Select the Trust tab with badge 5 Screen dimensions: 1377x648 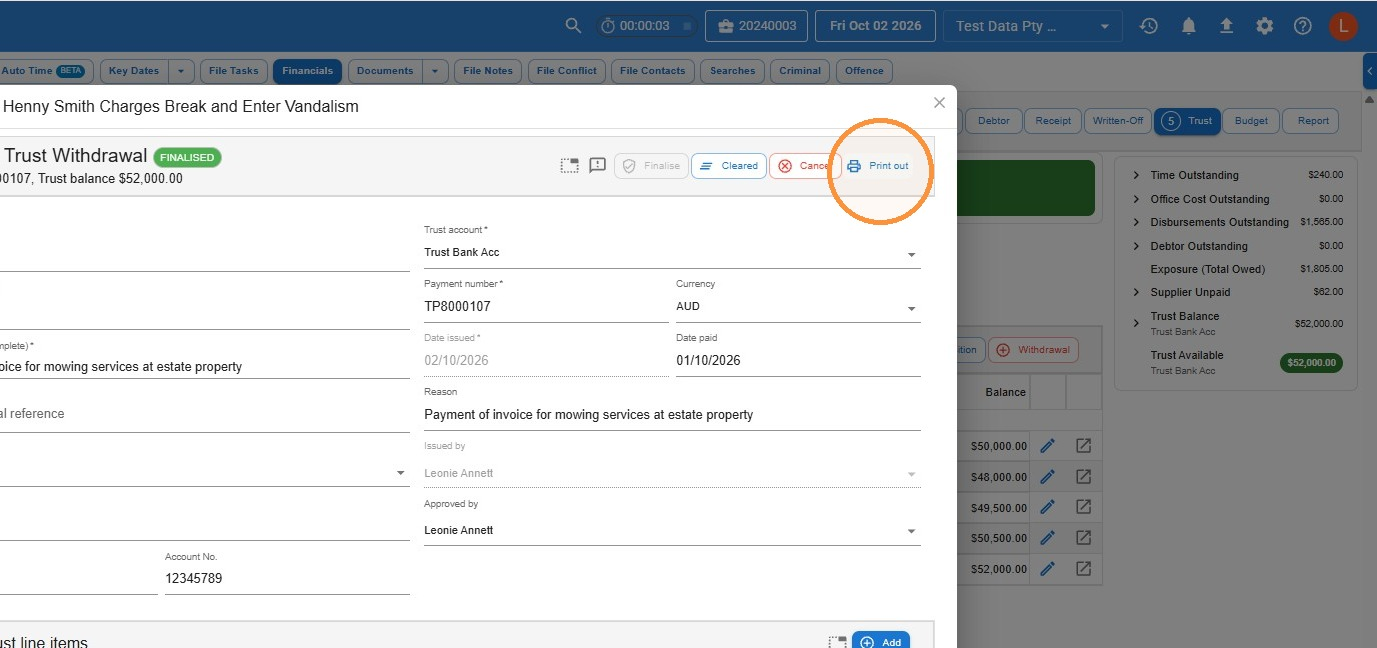[1187, 121]
